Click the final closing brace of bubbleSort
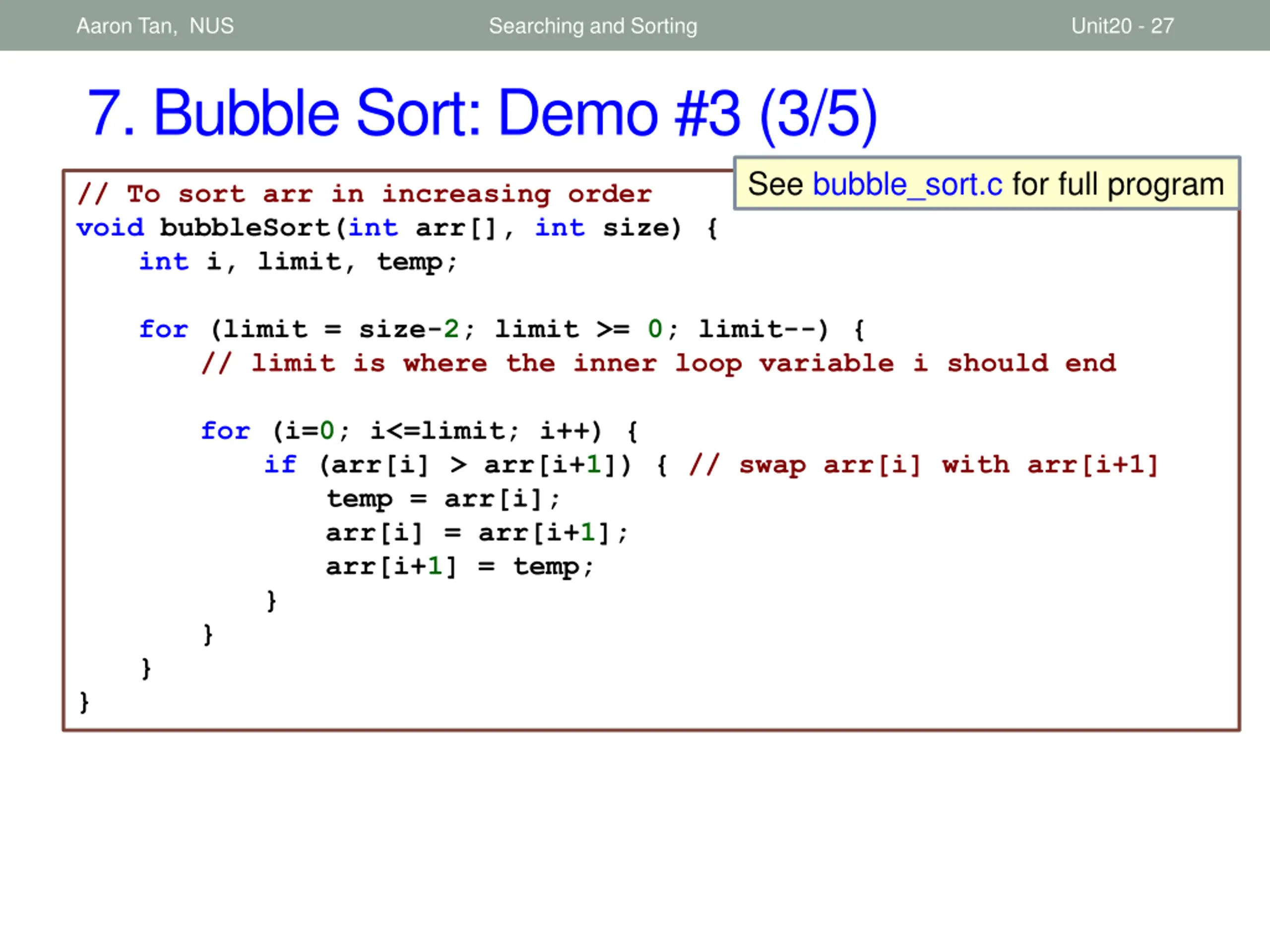The width and height of the screenshot is (1270, 952). click(x=84, y=702)
